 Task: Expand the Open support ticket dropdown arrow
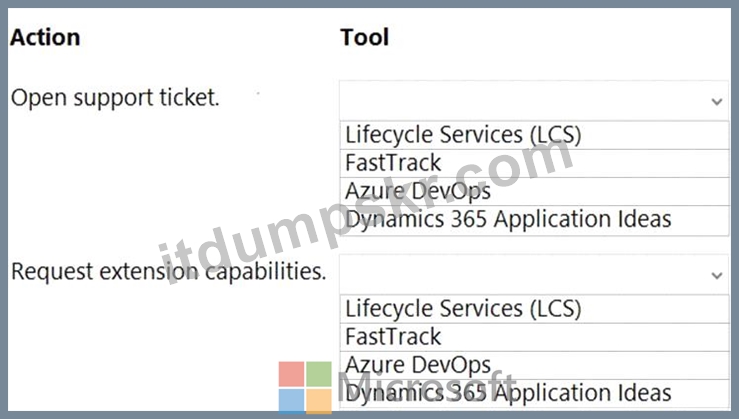coord(717,101)
